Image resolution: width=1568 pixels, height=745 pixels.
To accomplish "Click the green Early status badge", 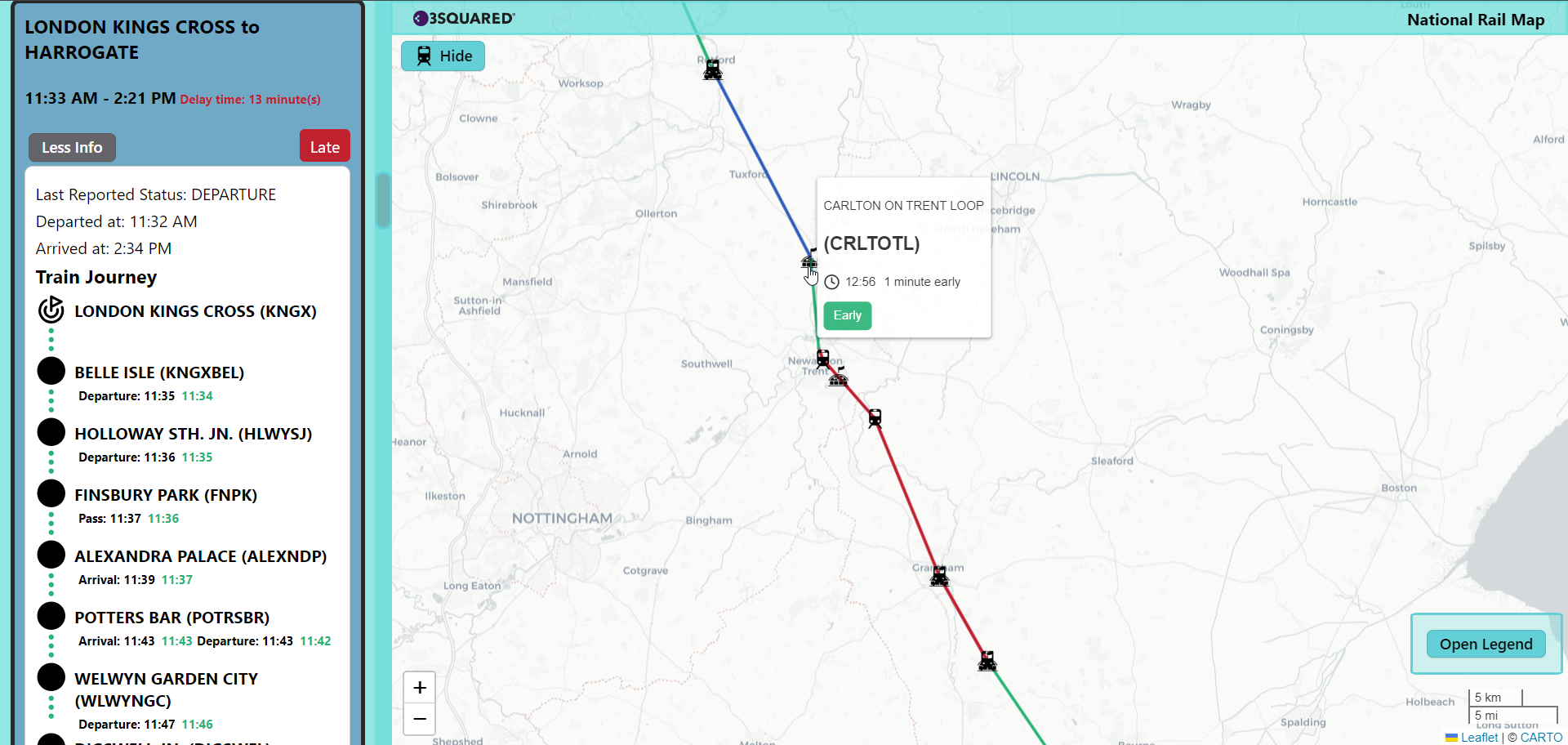I will point(847,315).
